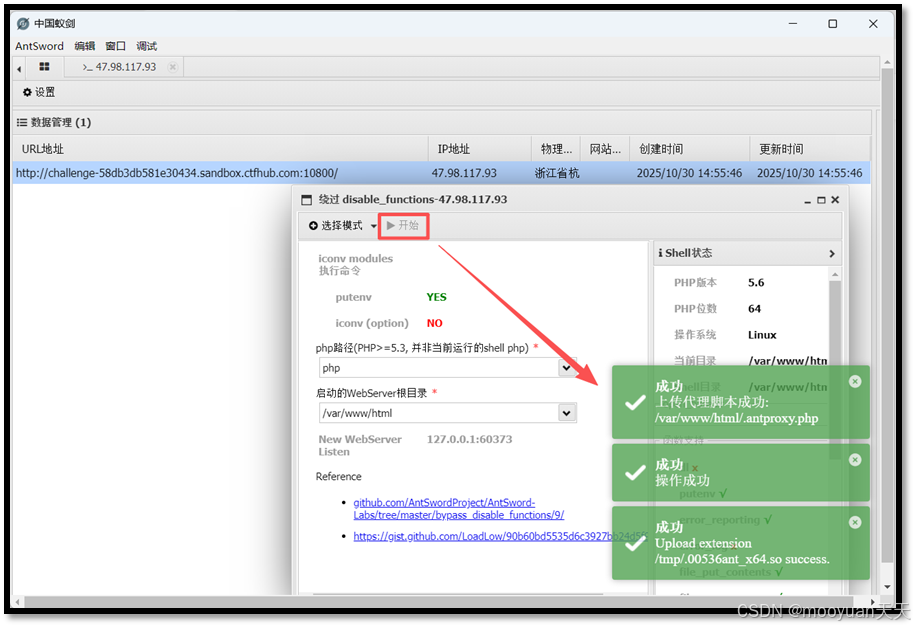Open the 窗口 menu
The height and width of the screenshot is (627, 915).
point(116,46)
